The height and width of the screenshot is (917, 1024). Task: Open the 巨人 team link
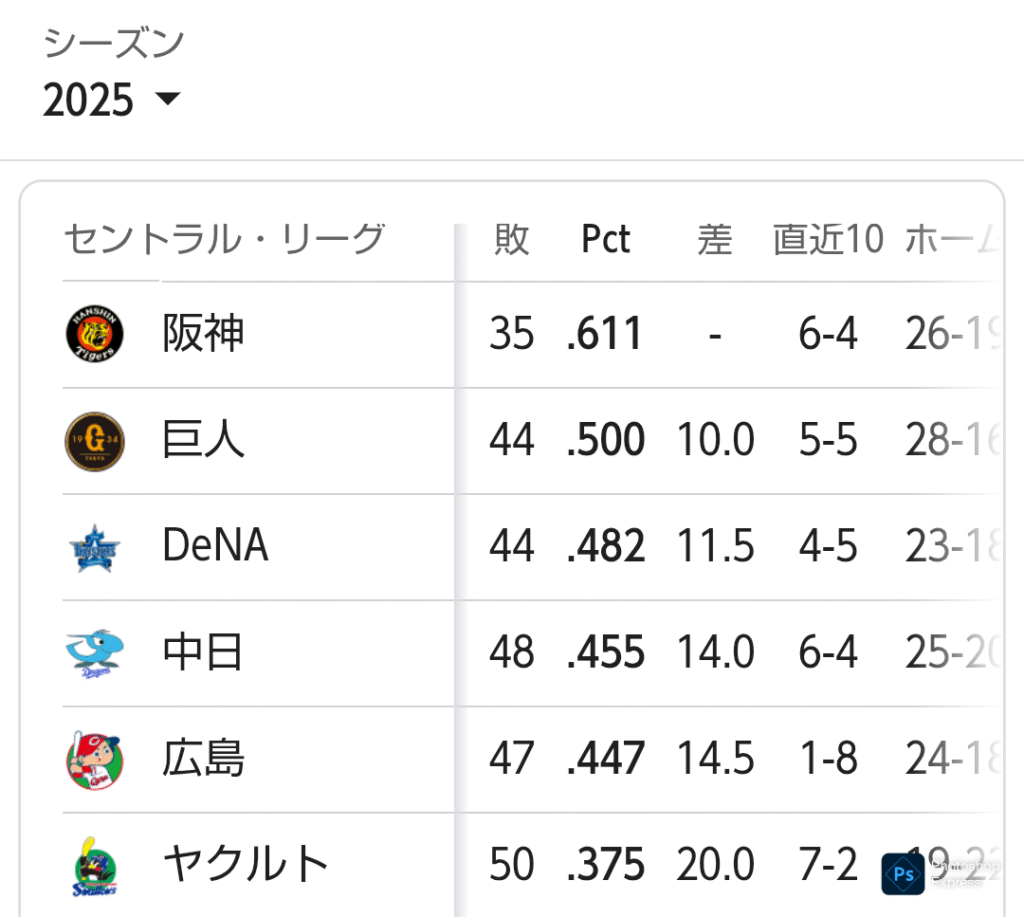click(203, 440)
